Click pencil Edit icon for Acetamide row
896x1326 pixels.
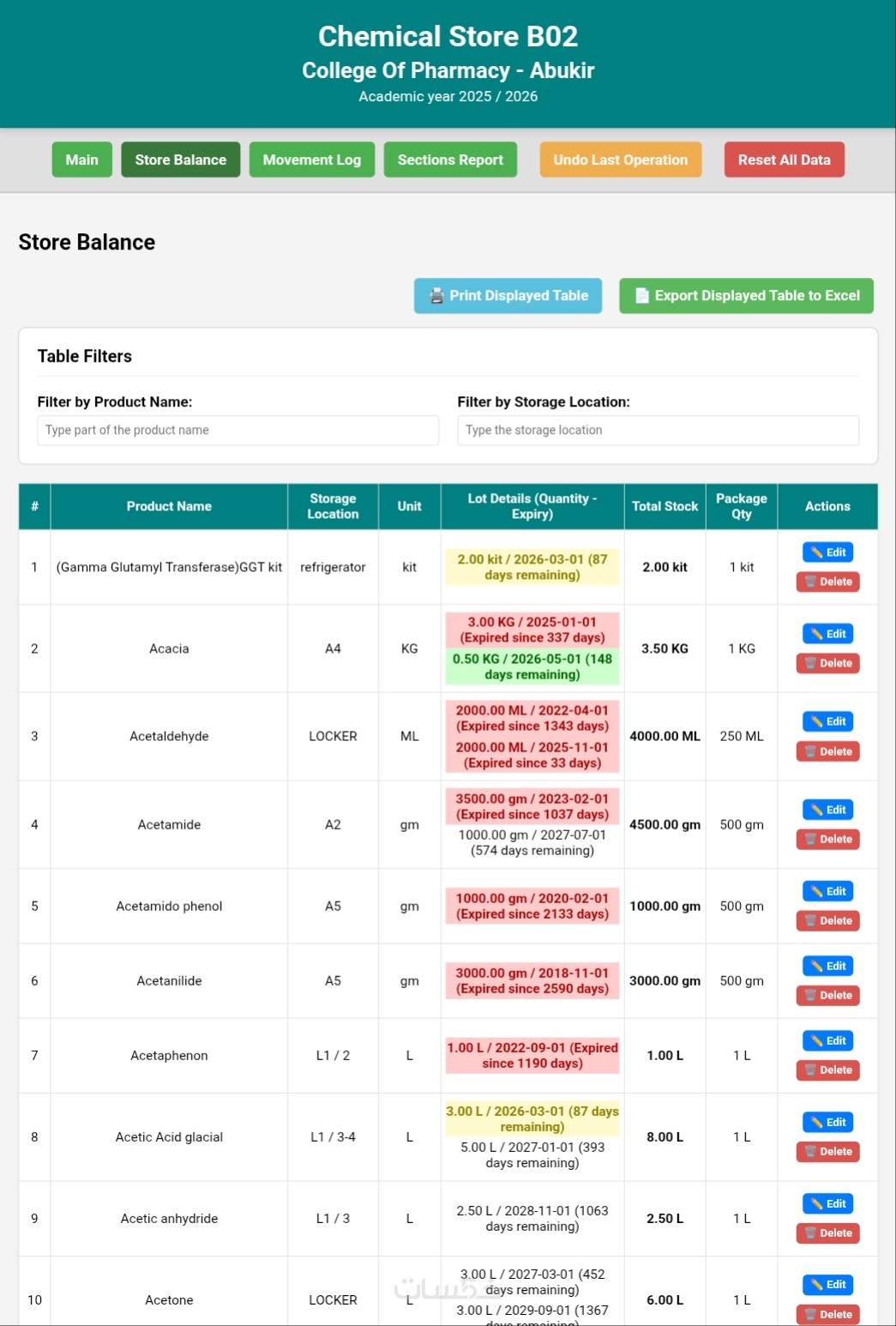tap(817, 810)
